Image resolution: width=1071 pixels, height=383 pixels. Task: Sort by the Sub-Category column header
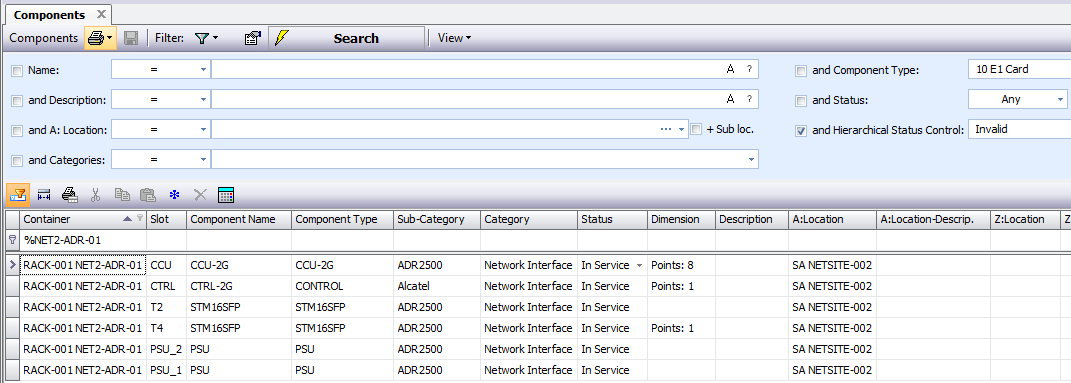pos(436,219)
